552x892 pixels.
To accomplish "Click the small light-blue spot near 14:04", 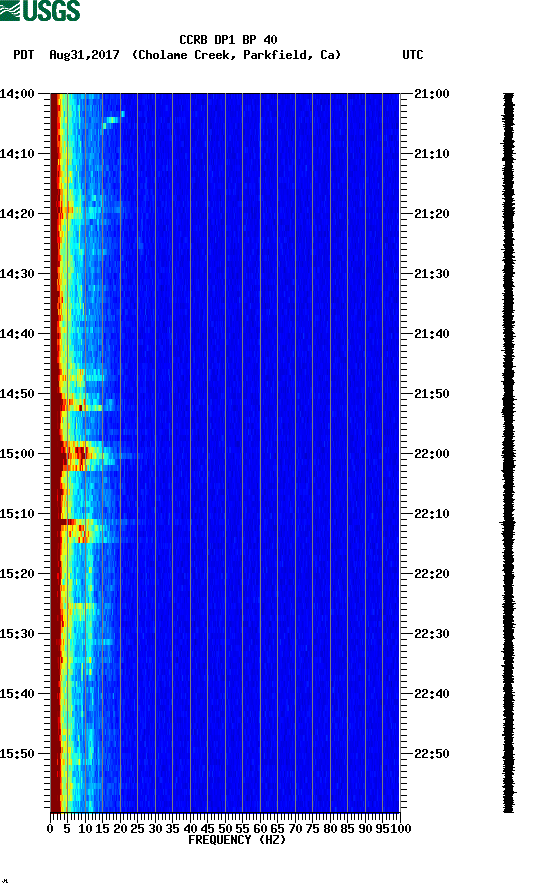I will coord(113,119).
